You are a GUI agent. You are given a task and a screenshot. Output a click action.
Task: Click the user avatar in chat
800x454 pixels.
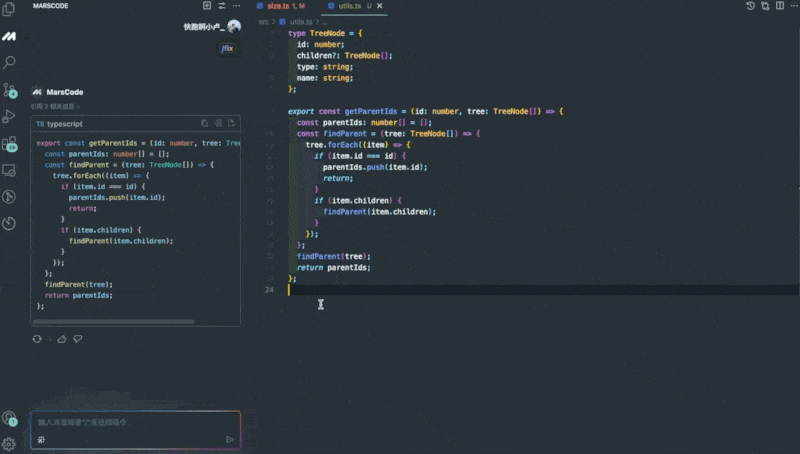[x=234, y=27]
